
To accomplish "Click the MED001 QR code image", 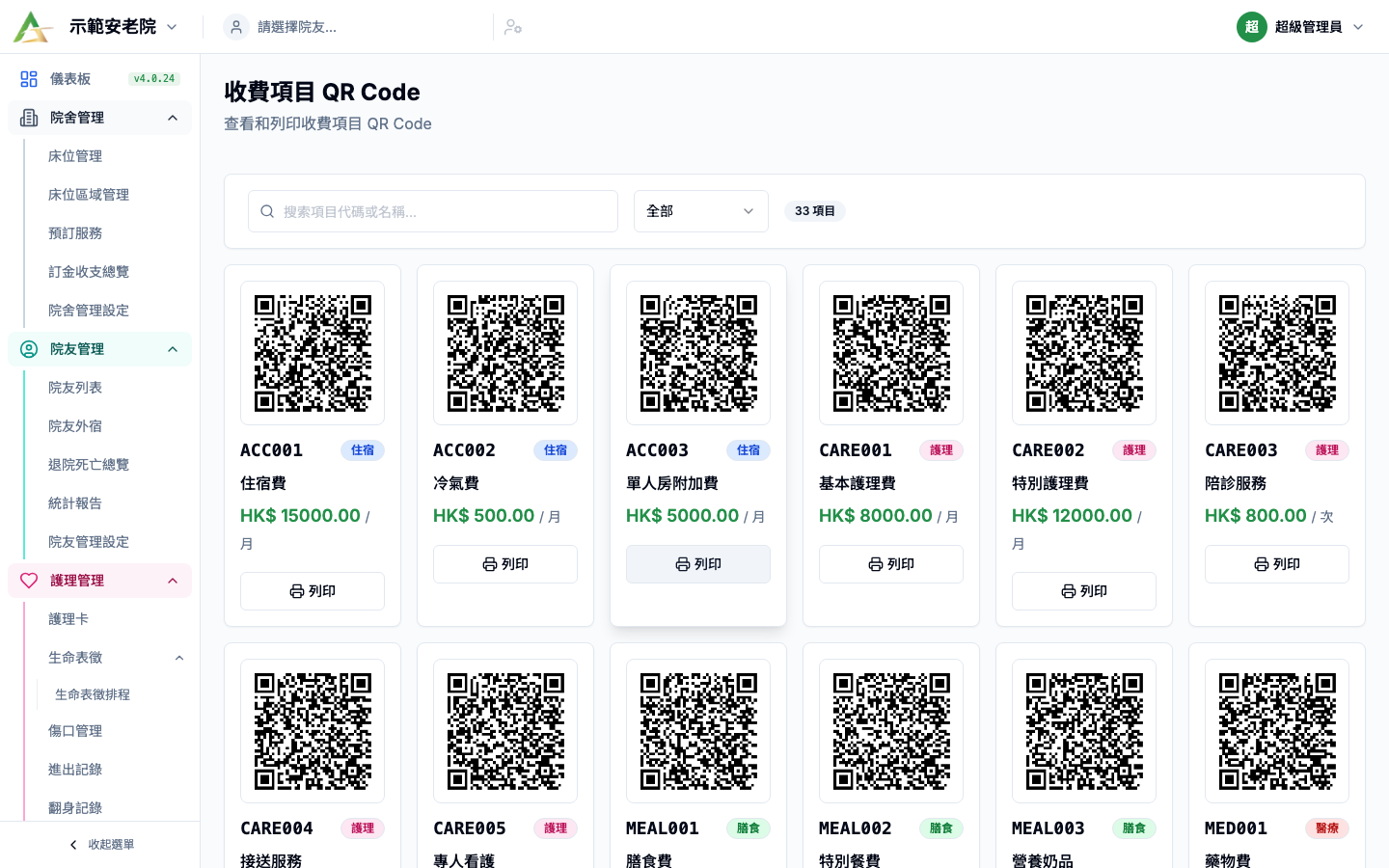I will [1277, 731].
